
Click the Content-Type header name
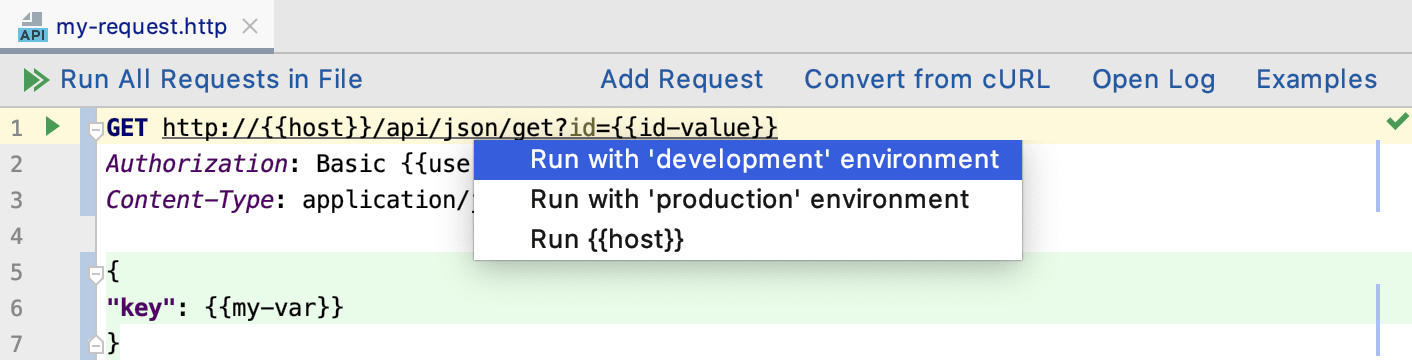(x=190, y=200)
